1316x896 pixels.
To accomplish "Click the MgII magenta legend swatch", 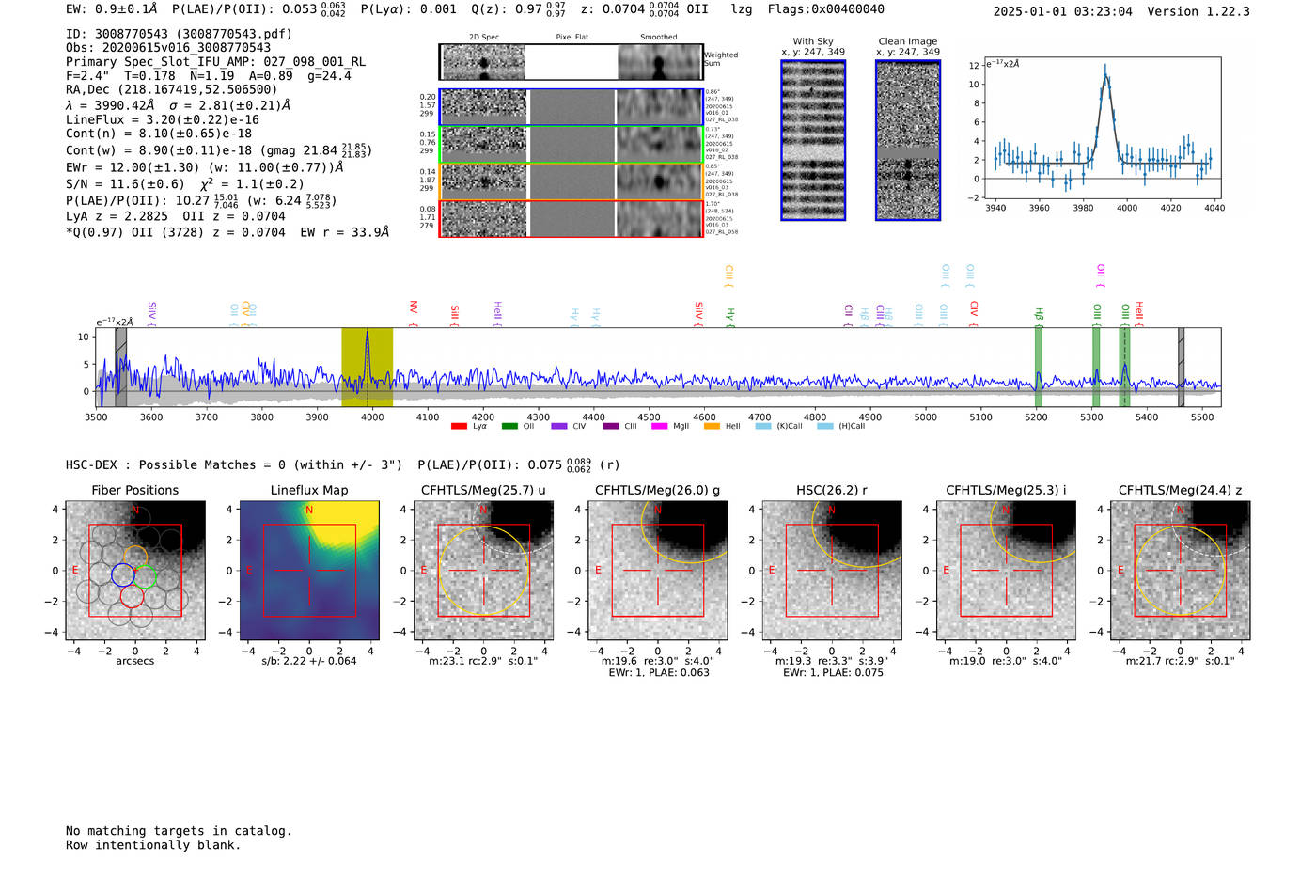I will coord(659,426).
